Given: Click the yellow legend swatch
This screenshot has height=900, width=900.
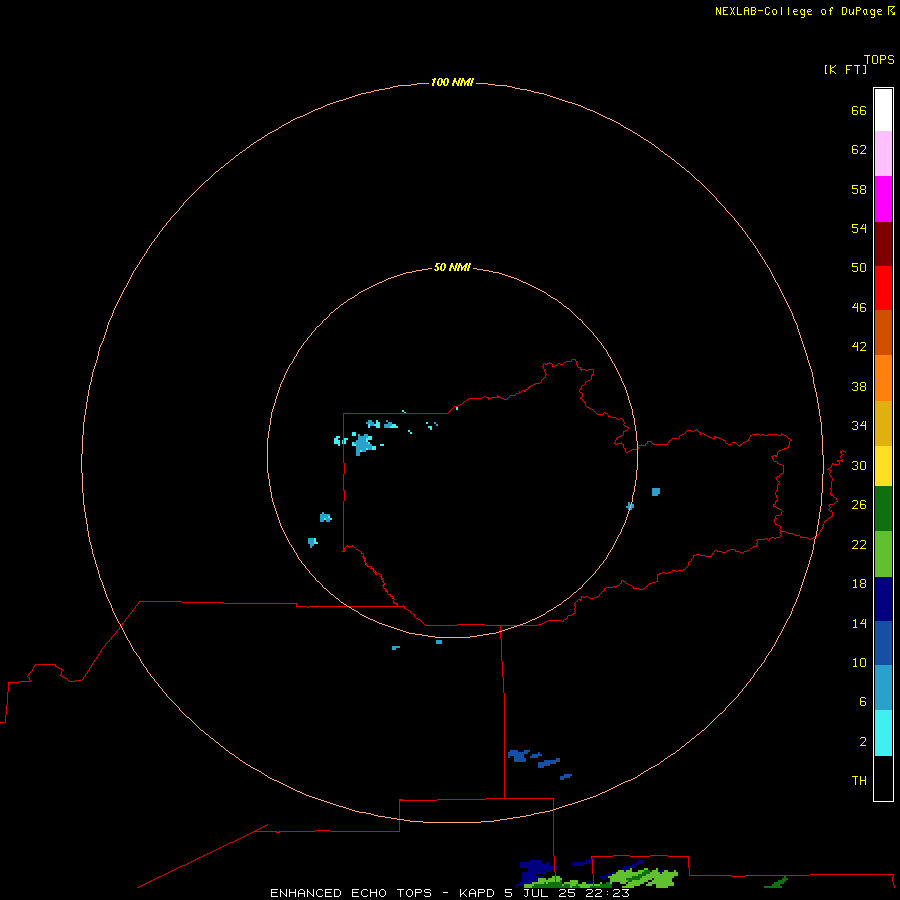Looking at the screenshot, I should pos(883,466).
